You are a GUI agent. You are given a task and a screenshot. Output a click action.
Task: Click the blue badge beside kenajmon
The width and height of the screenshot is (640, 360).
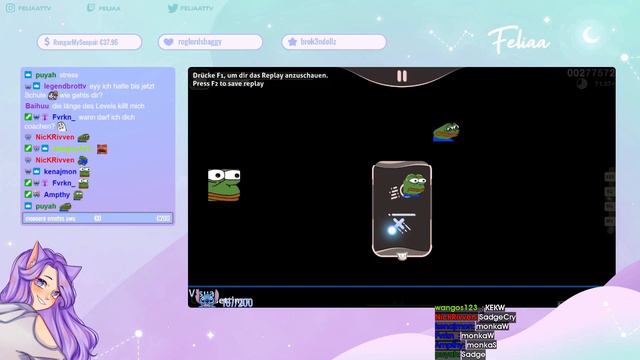pyautogui.click(x=37, y=171)
